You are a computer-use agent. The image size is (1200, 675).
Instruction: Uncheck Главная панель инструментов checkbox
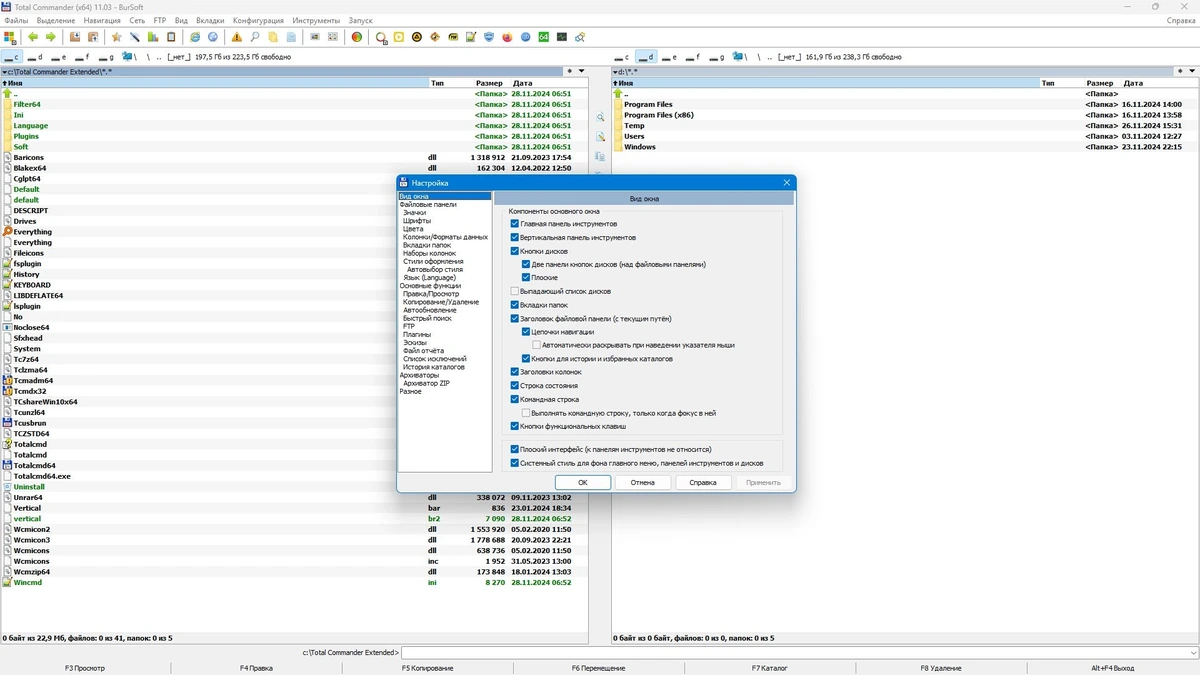coord(515,224)
